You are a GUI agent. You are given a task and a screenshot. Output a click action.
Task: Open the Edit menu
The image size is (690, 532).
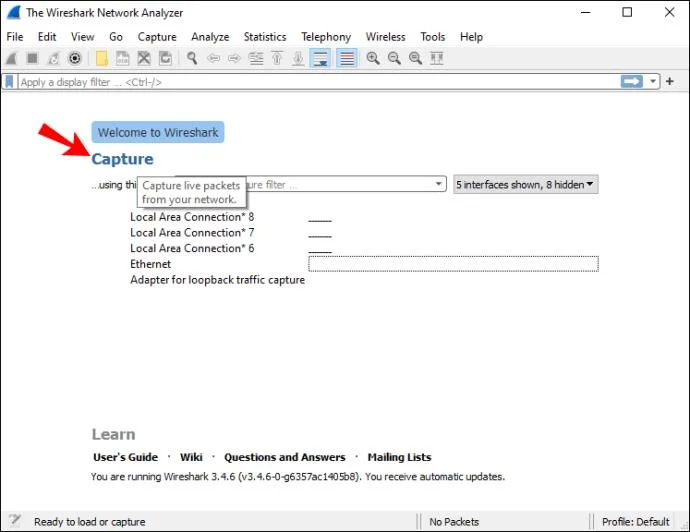point(47,37)
